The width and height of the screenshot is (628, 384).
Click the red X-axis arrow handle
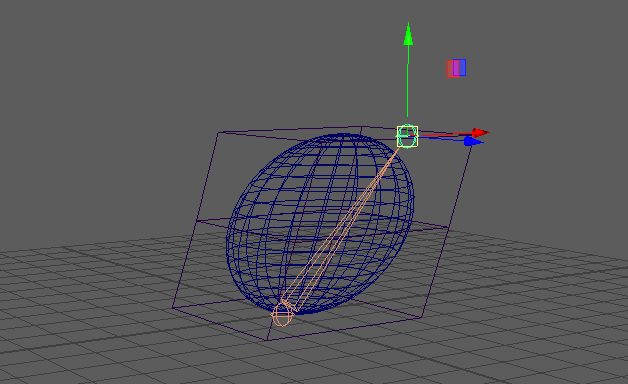(480, 133)
